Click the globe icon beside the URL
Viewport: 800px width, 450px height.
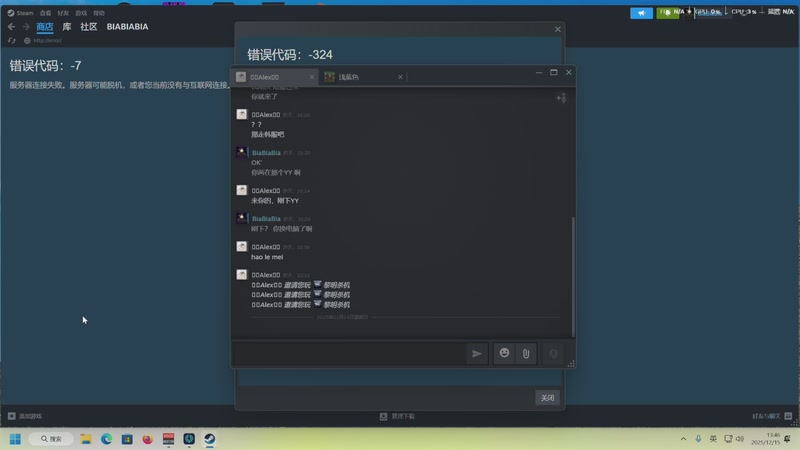(27, 40)
